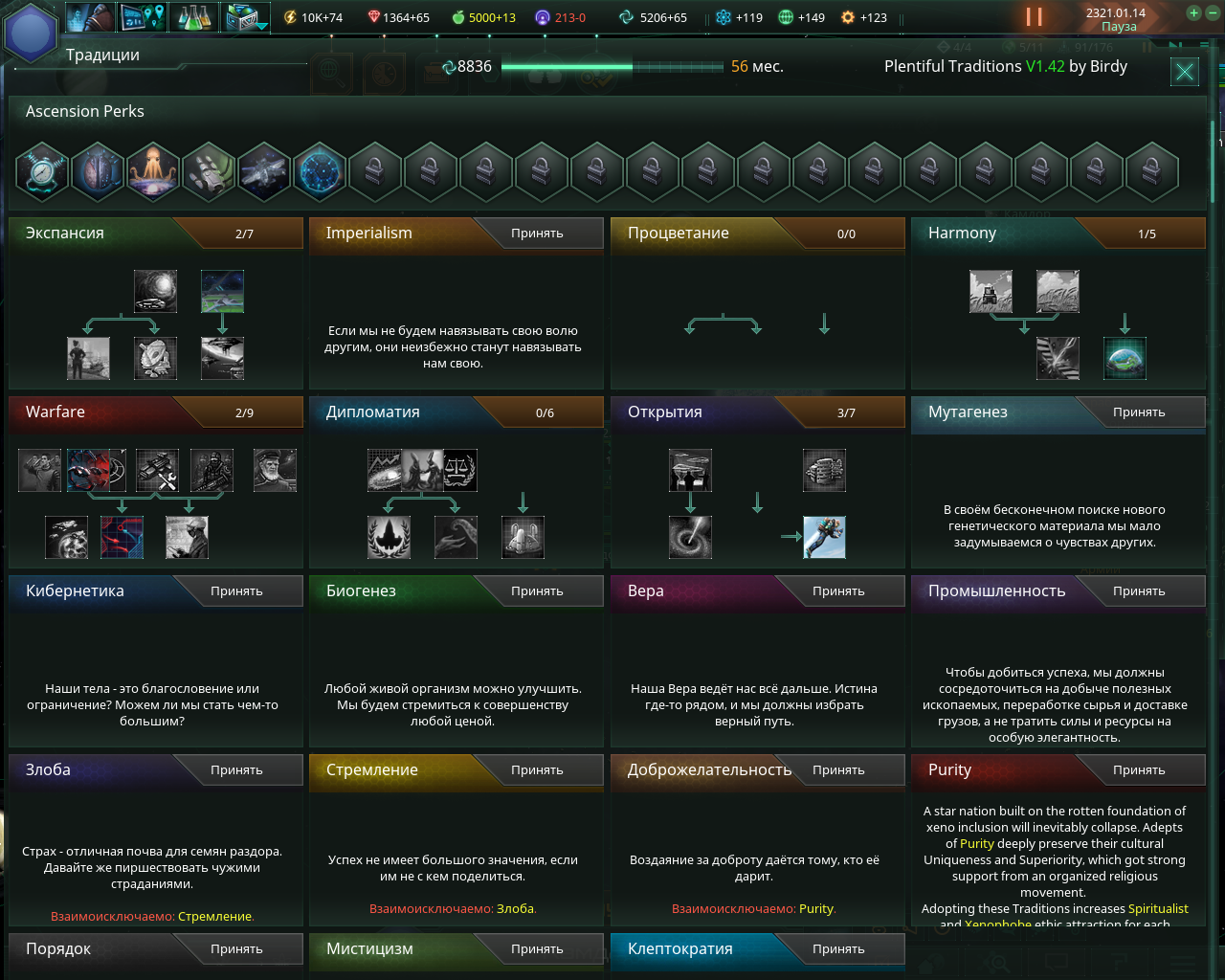Select the saluting soldiers tradition in Warfare

pyautogui.click(x=40, y=470)
